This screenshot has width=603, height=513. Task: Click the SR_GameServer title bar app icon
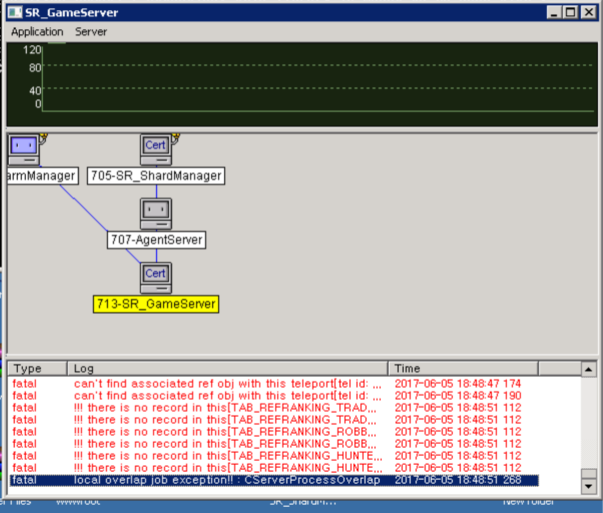15,11
